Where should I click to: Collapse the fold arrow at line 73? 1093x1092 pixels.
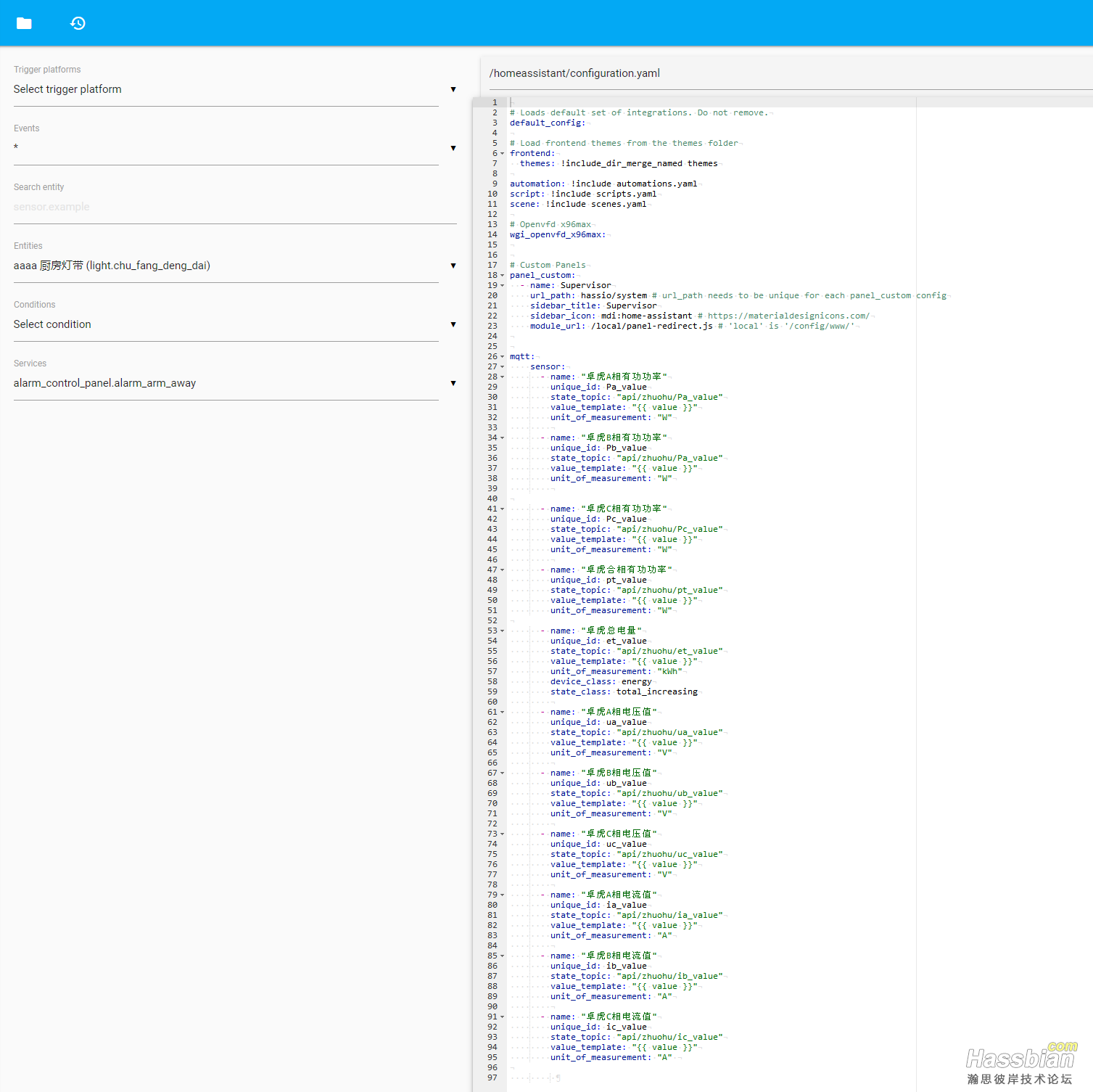[503, 834]
